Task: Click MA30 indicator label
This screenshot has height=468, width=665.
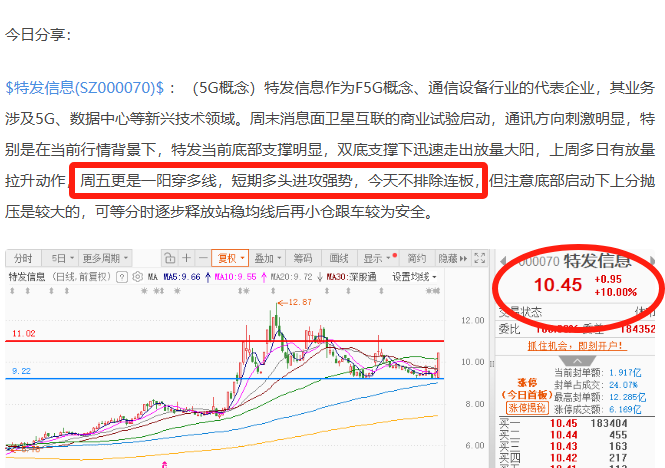Action: coord(351,277)
